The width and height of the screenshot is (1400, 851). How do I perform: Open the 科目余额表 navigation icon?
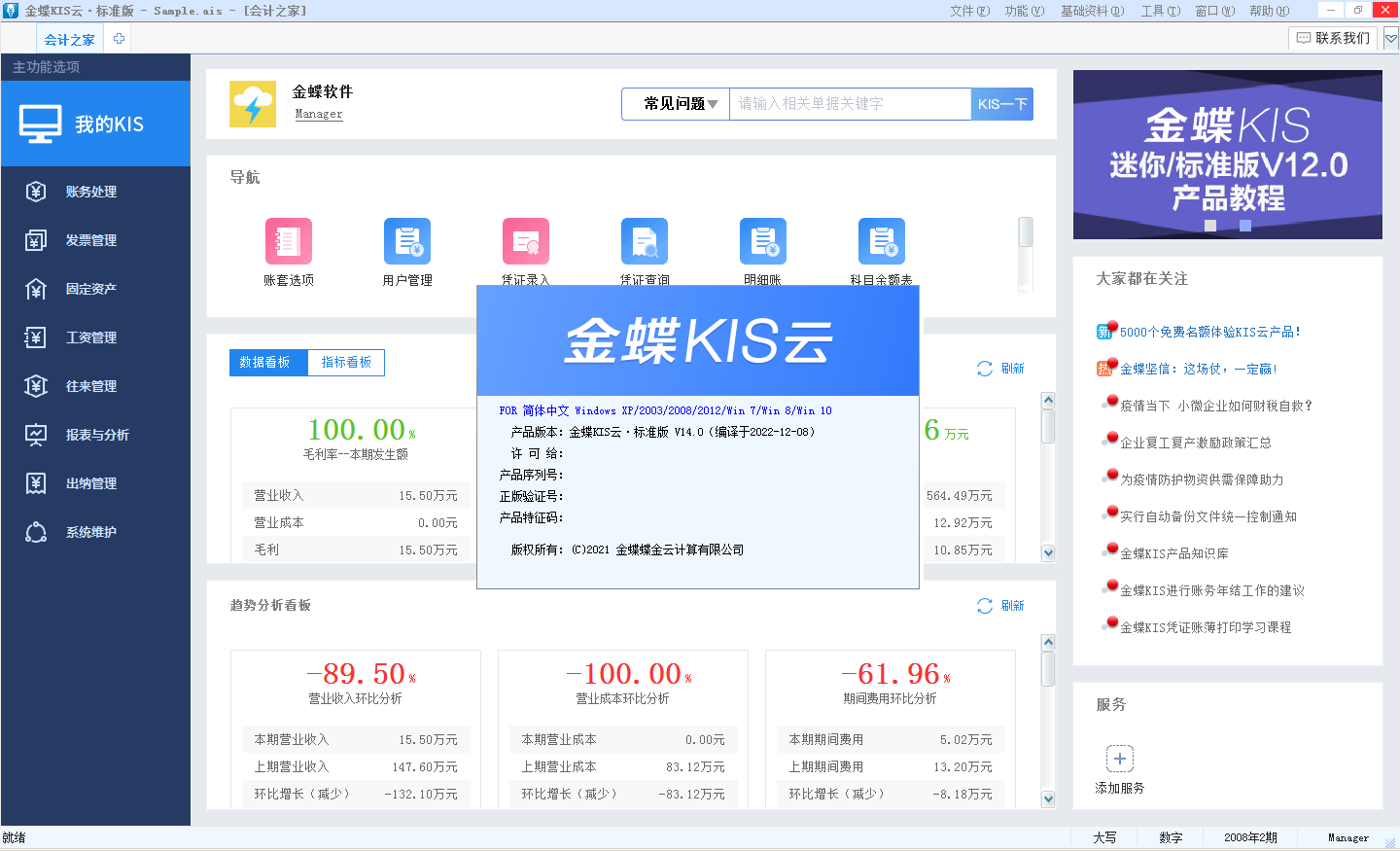point(882,241)
